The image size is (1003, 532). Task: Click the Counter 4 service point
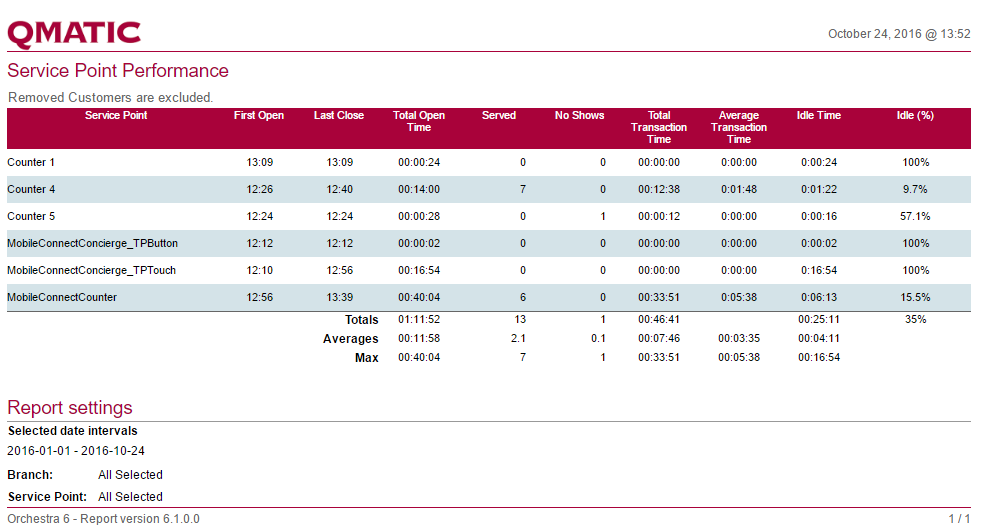tap(31, 189)
